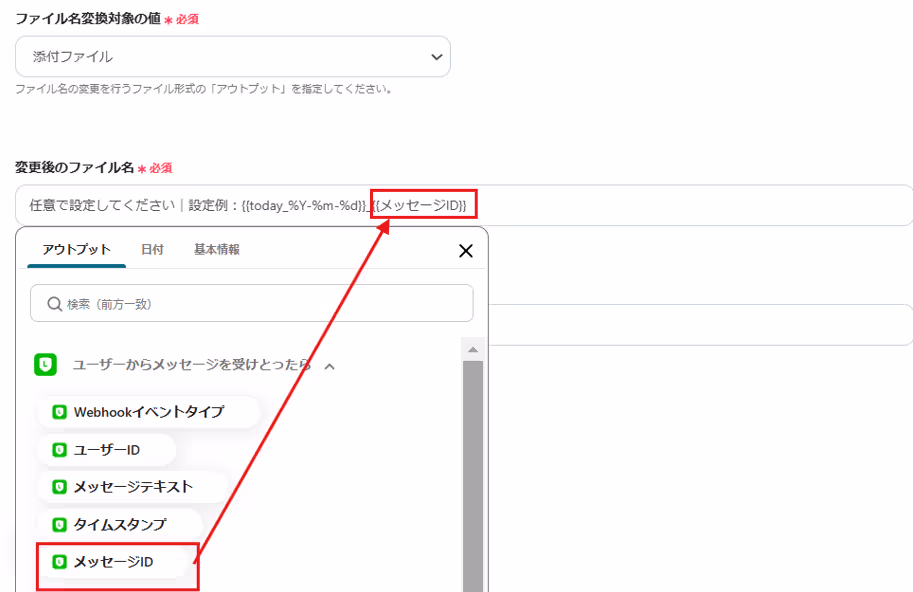This screenshot has height=592, width=913.
Task: Click LINE icon on メッセージID chip
Action: (59, 562)
